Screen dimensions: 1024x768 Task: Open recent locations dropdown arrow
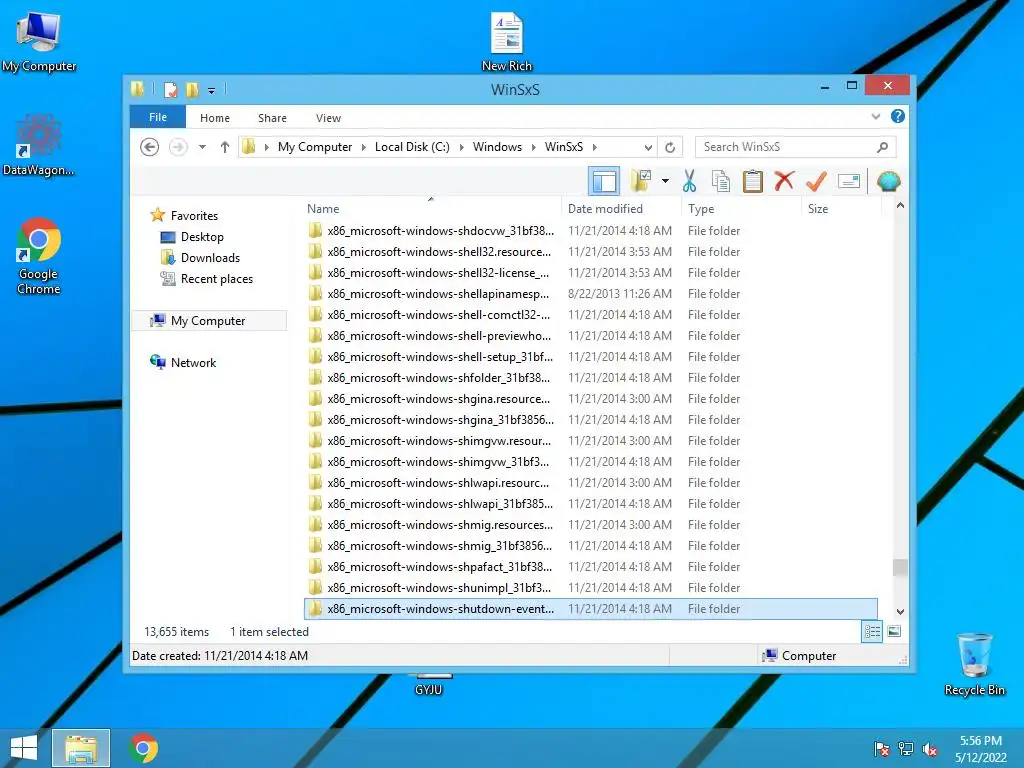click(202, 147)
